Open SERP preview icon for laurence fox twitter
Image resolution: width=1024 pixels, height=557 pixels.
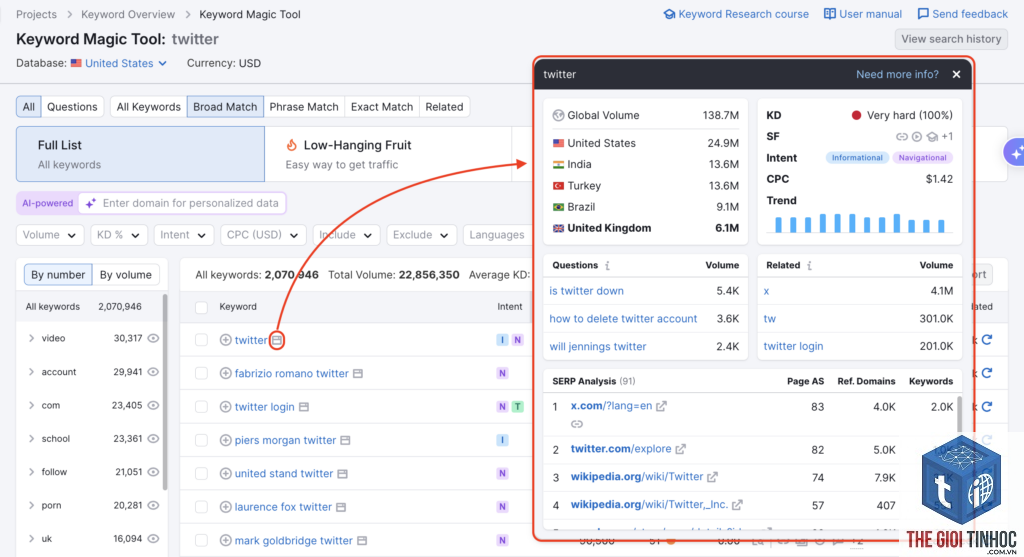click(341, 507)
